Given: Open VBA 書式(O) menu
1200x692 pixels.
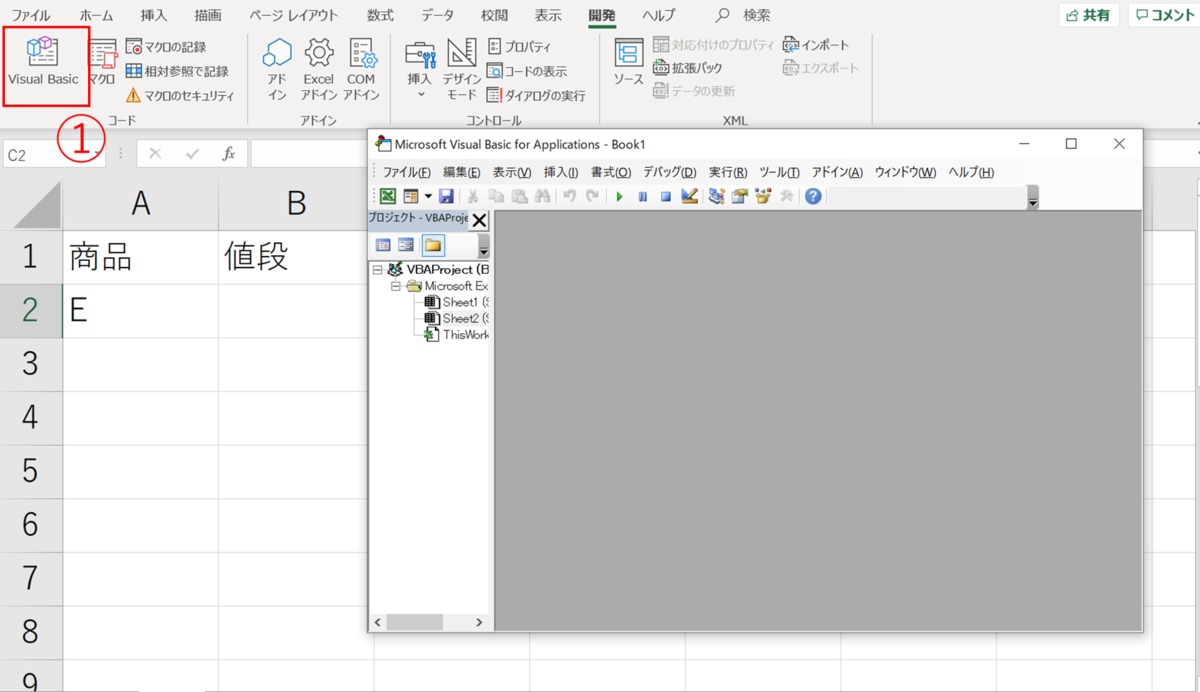Looking at the screenshot, I should click(610, 172).
